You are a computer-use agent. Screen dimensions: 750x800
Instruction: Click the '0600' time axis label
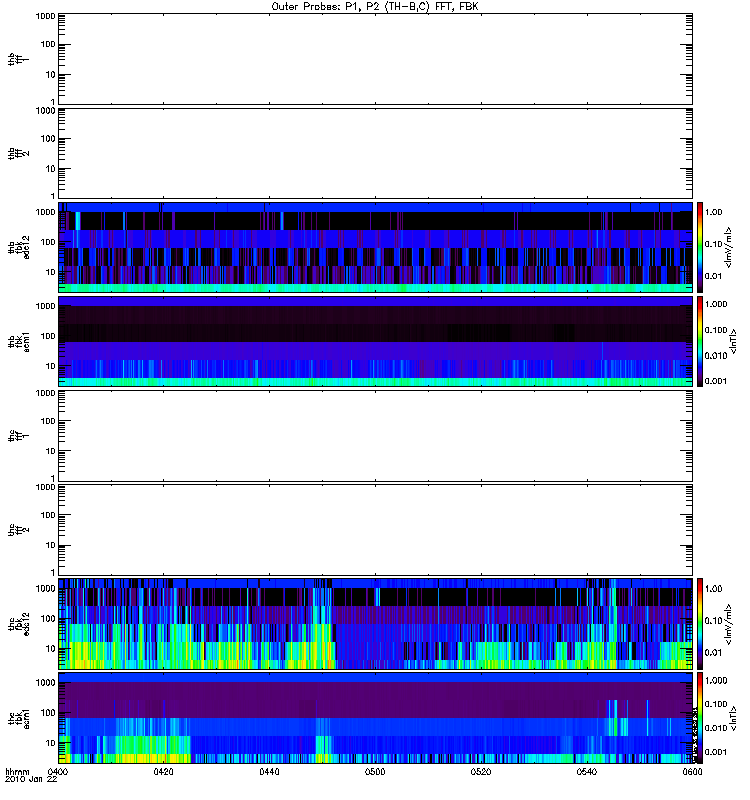point(692,772)
